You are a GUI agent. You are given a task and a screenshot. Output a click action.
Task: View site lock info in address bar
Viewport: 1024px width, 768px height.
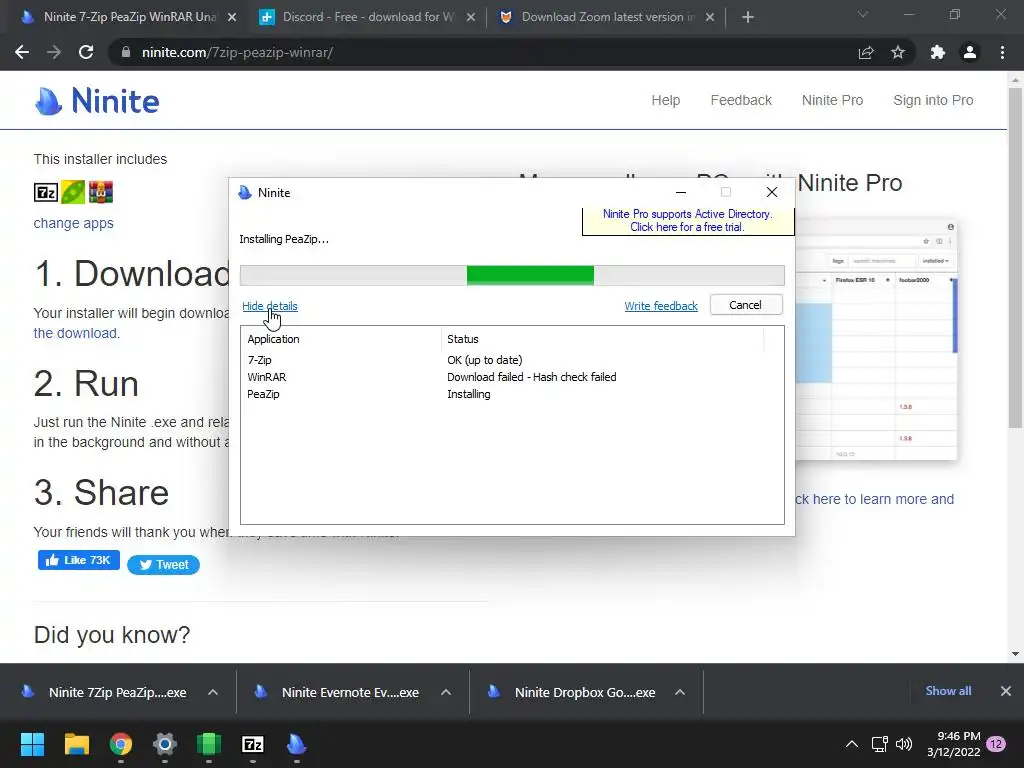(126, 52)
